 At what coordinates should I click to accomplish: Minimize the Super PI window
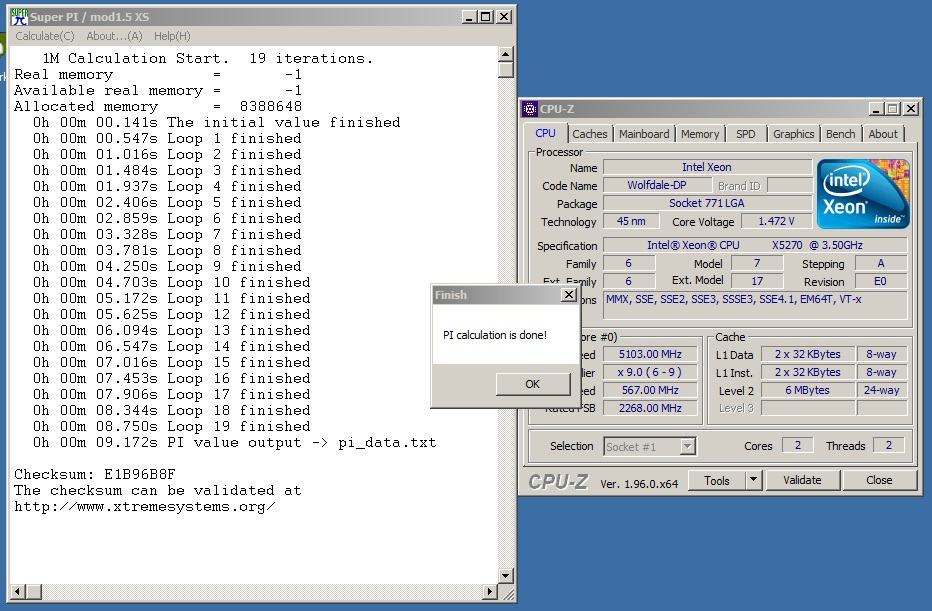tap(469, 17)
